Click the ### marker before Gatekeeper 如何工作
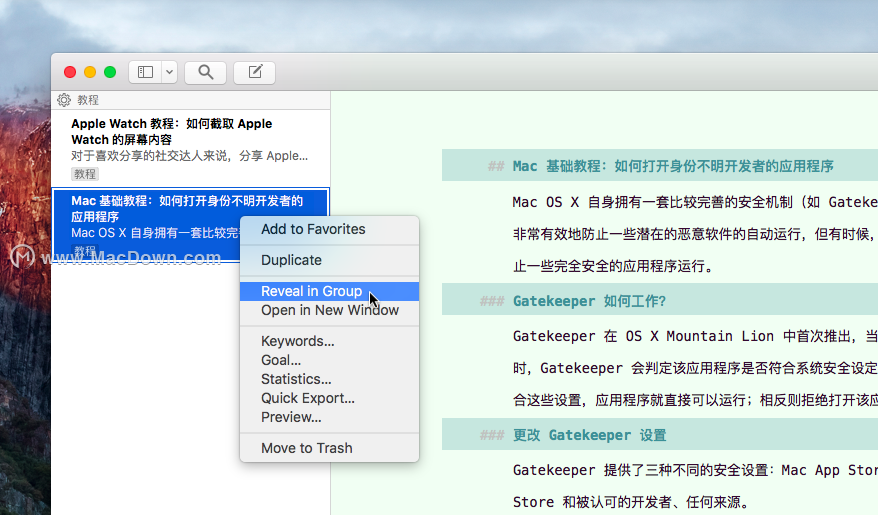The height and width of the screenshot is (515, 878). point(492,301)
